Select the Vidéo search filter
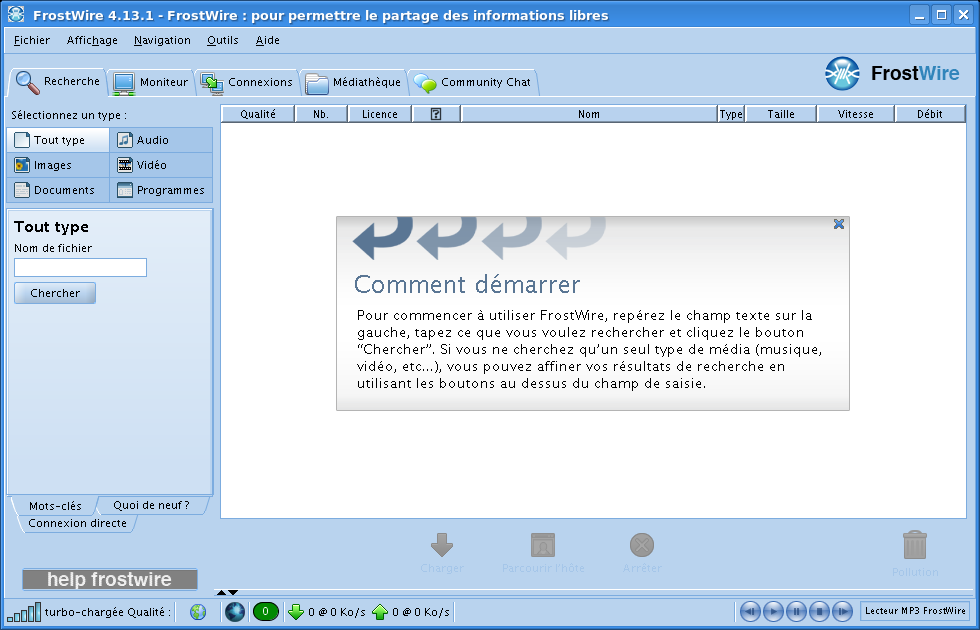The width and height of the screenshot is (980, 630). pyautogui.click(x=161, y=165)
